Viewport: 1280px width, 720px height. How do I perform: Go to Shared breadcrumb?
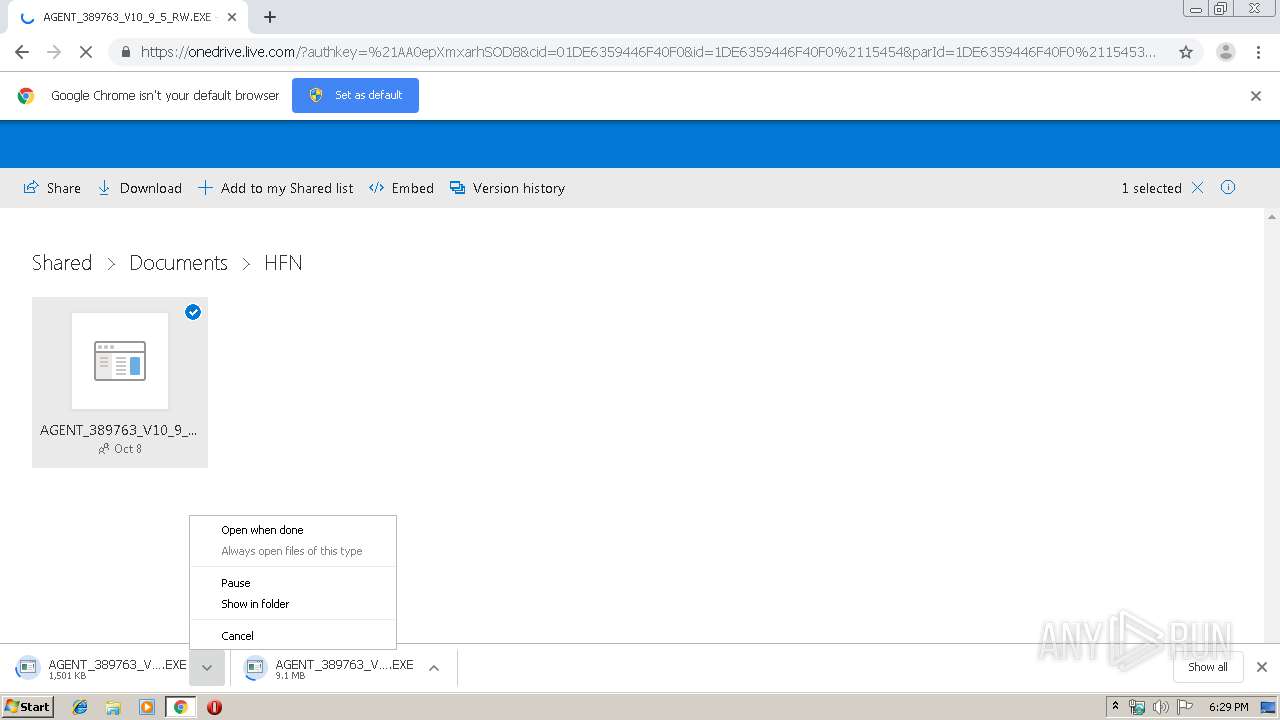[x=62, y=263]
